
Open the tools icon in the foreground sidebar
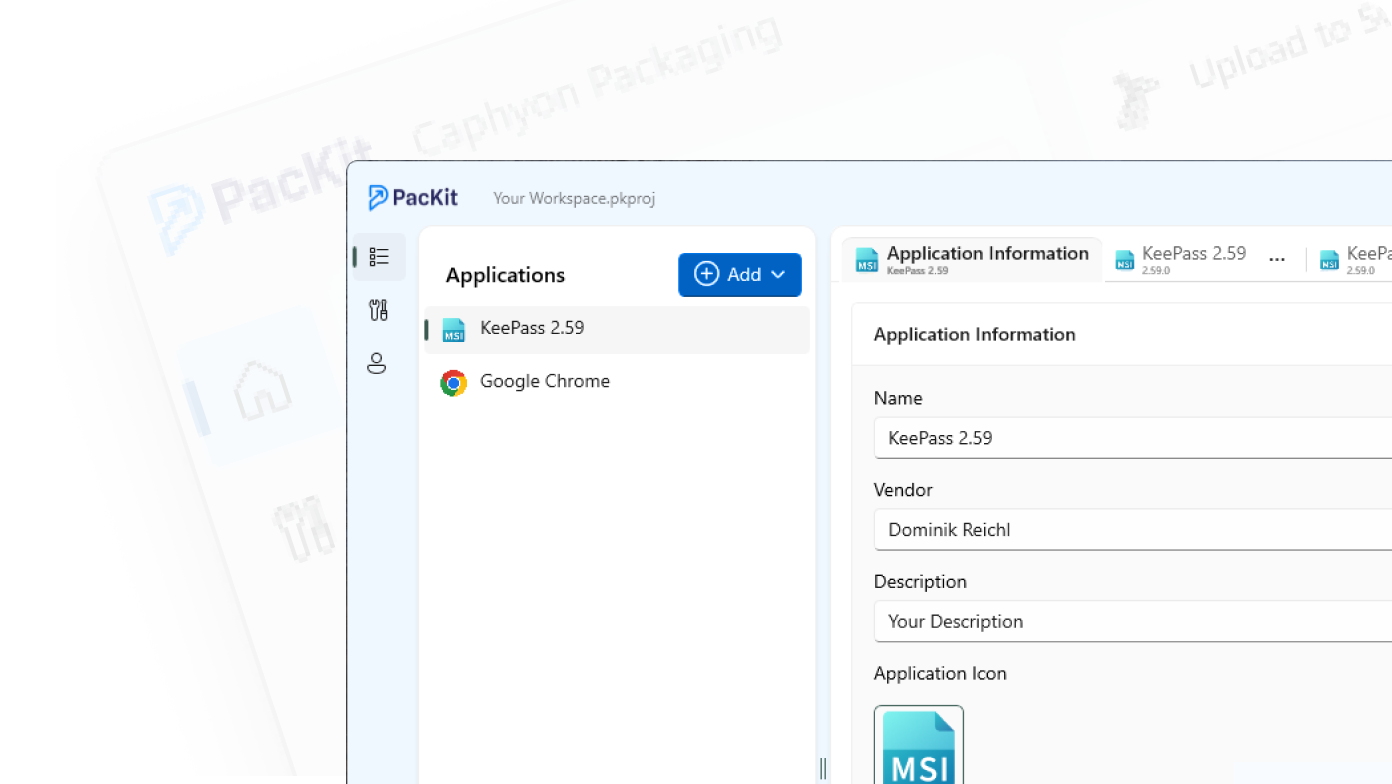378,310
